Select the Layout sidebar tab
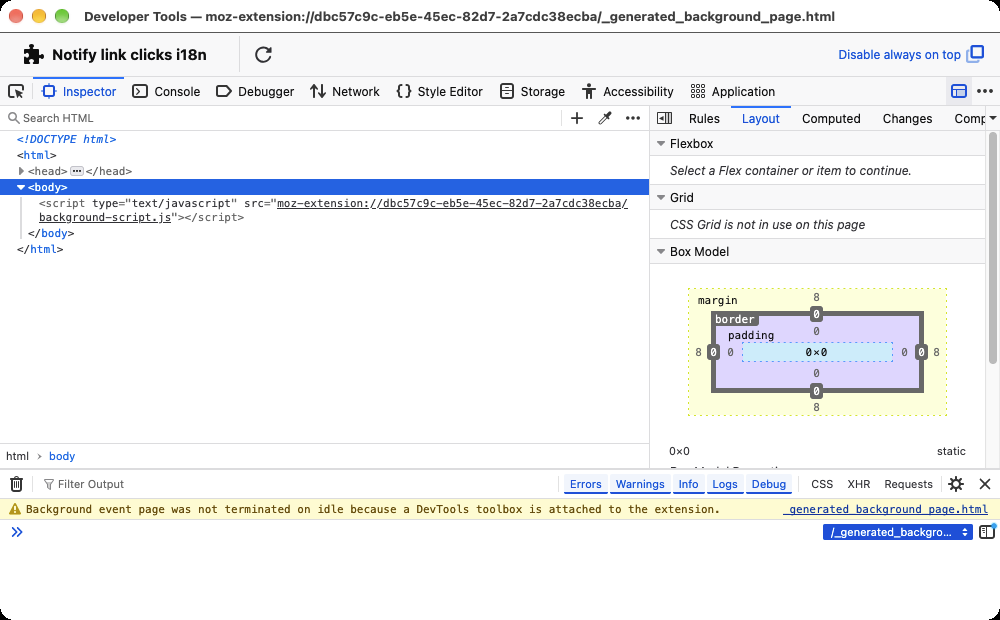The image size is (1000, 620). pos(760,119)
